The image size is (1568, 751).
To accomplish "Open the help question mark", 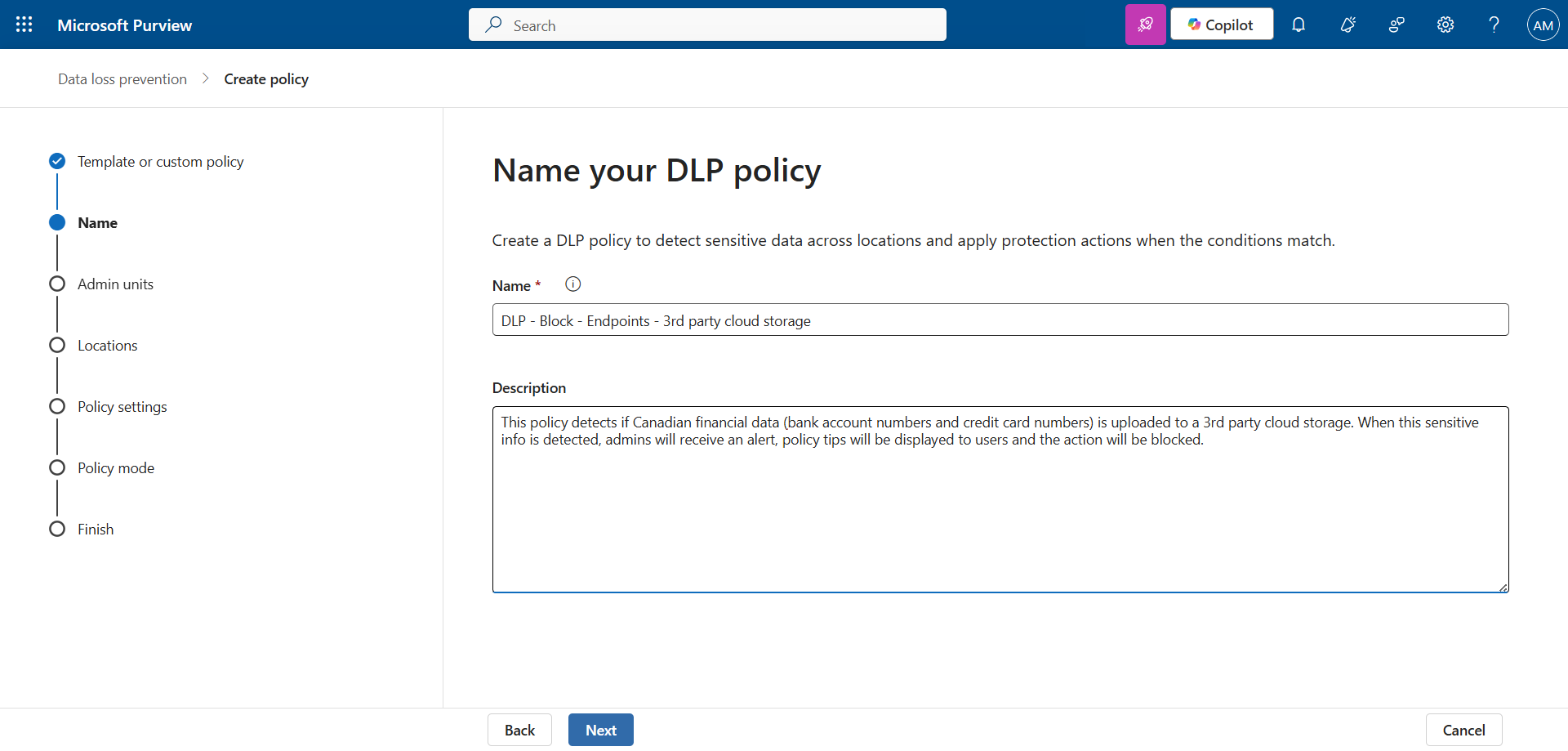I will pos(1494,25).
